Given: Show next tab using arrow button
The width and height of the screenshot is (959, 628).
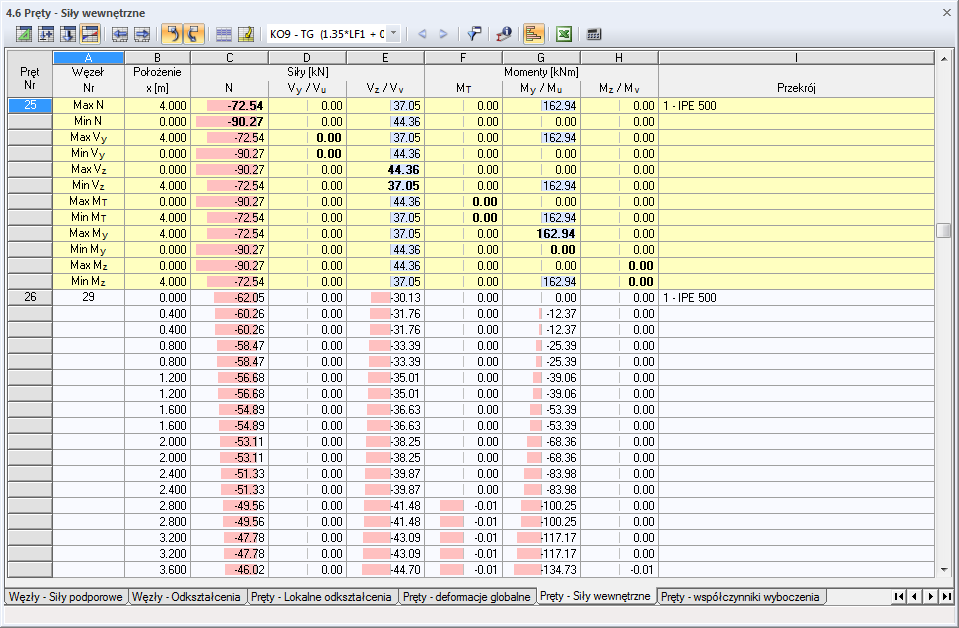Looking at the screenshot, I should point(930,596).
